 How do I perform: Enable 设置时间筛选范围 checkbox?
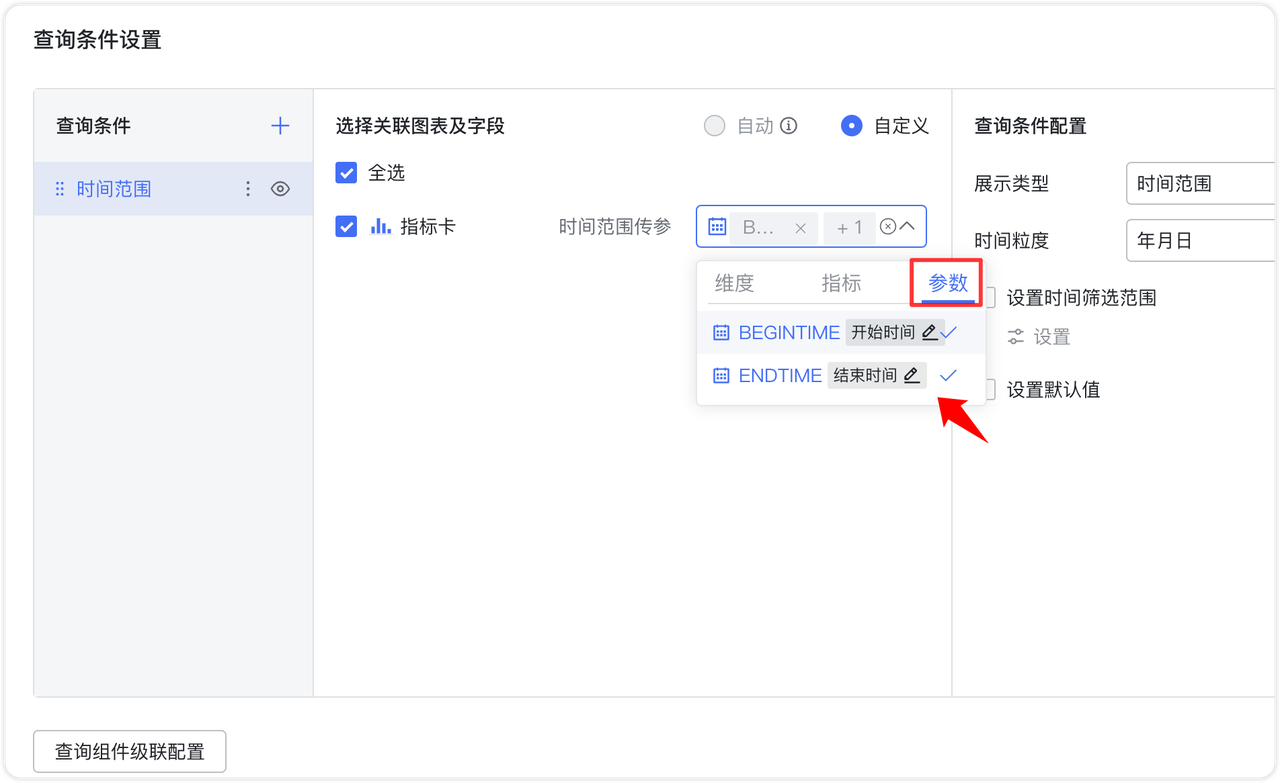[989, 297]
